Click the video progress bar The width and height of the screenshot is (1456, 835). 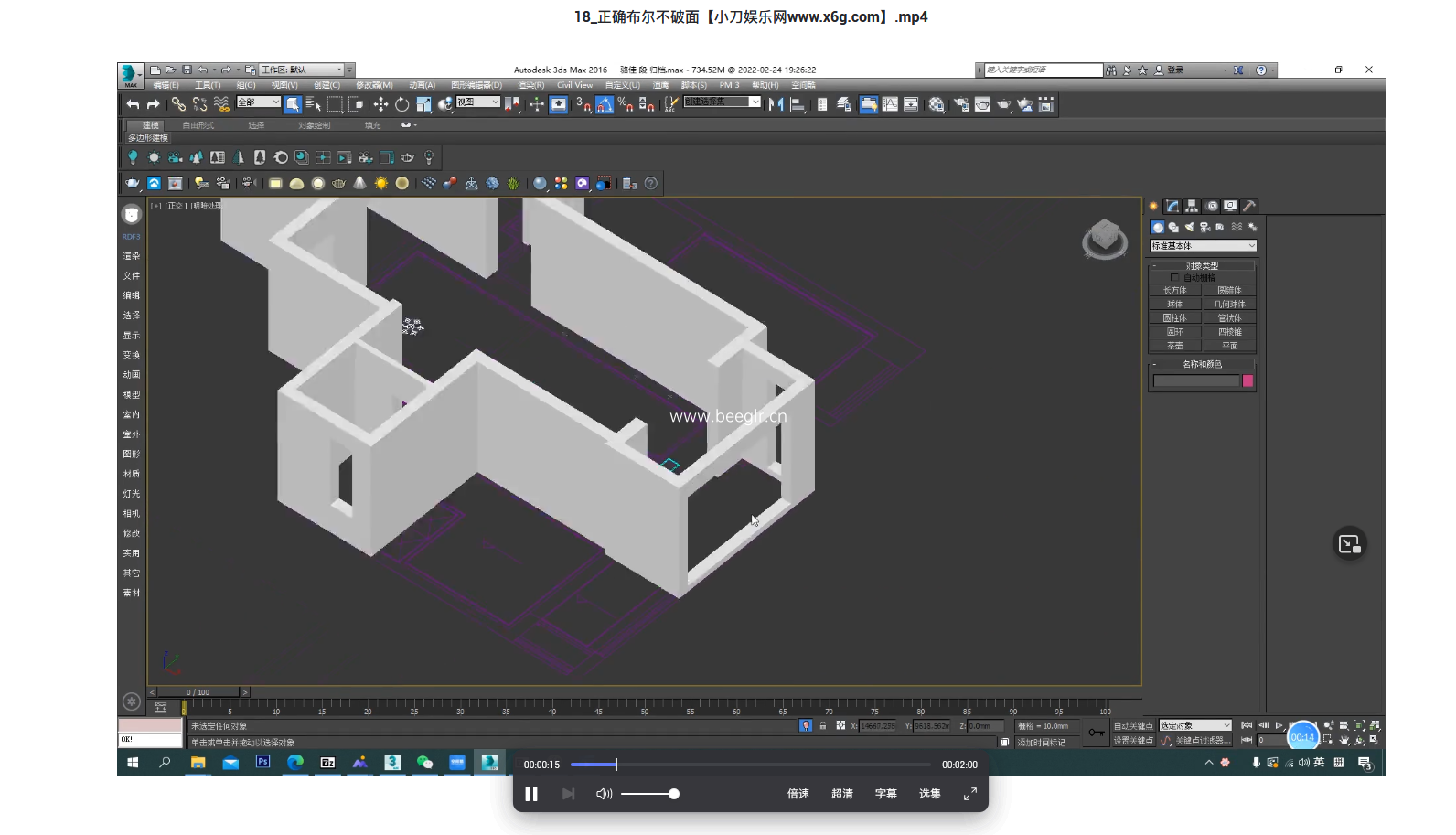pyautogui.click(x=751, y=765)
